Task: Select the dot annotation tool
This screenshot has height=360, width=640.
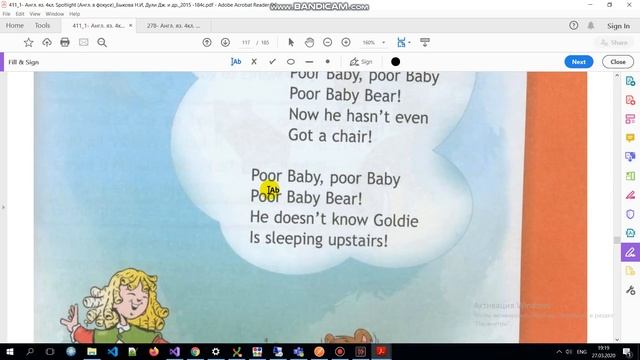Action: (327, 62)
